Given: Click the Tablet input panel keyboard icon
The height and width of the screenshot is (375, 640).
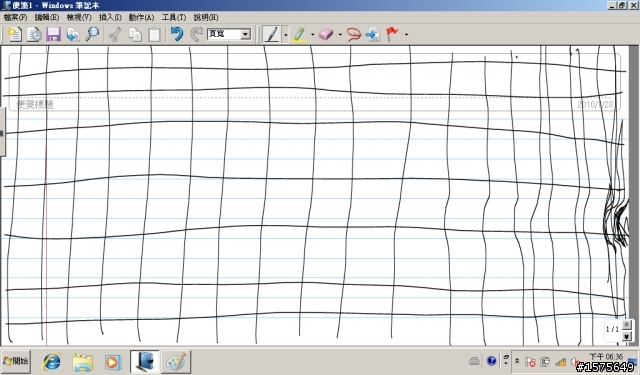Looking at the screenshot, I should click(474, 361).
